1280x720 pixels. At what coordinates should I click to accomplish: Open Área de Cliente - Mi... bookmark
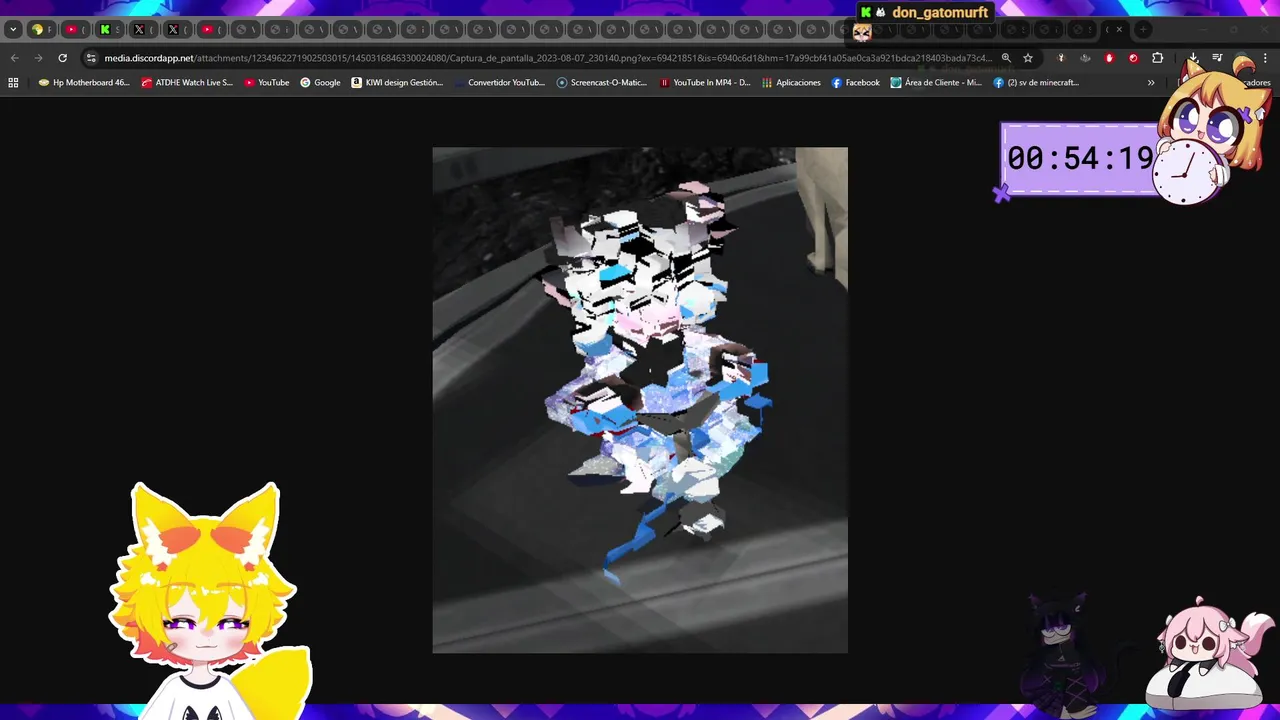point(937,83)
